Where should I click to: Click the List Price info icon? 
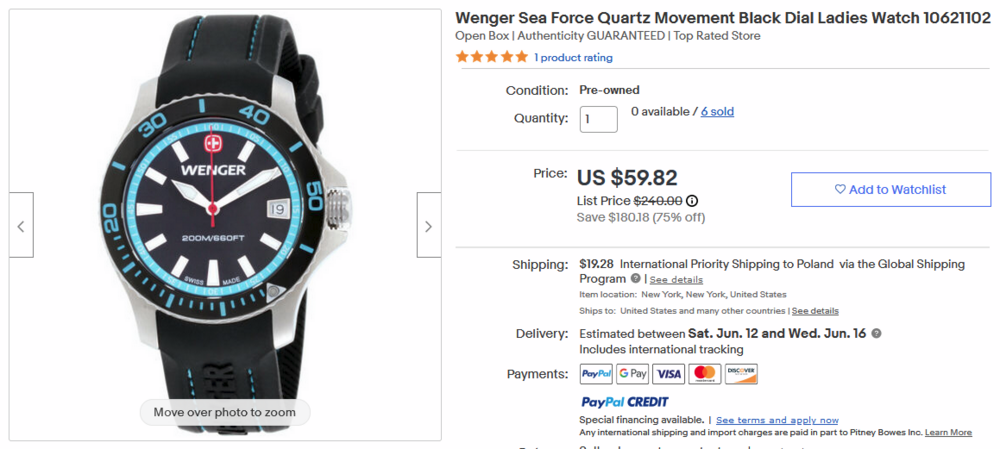[692, 201]
